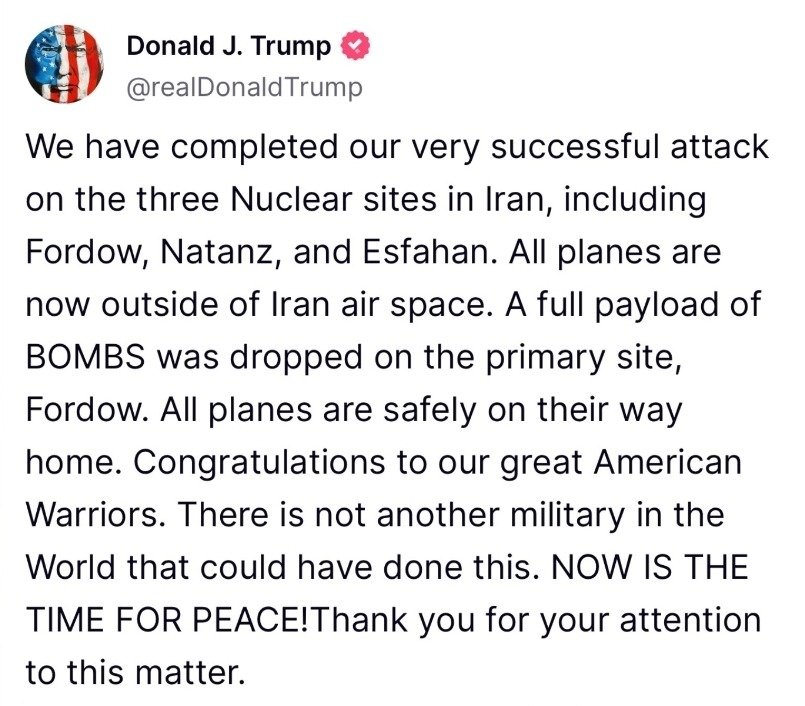Click the word "Congratulations" in the post
Image resolution: width=805 pixels, height=706 pixels.
(259, 463)
